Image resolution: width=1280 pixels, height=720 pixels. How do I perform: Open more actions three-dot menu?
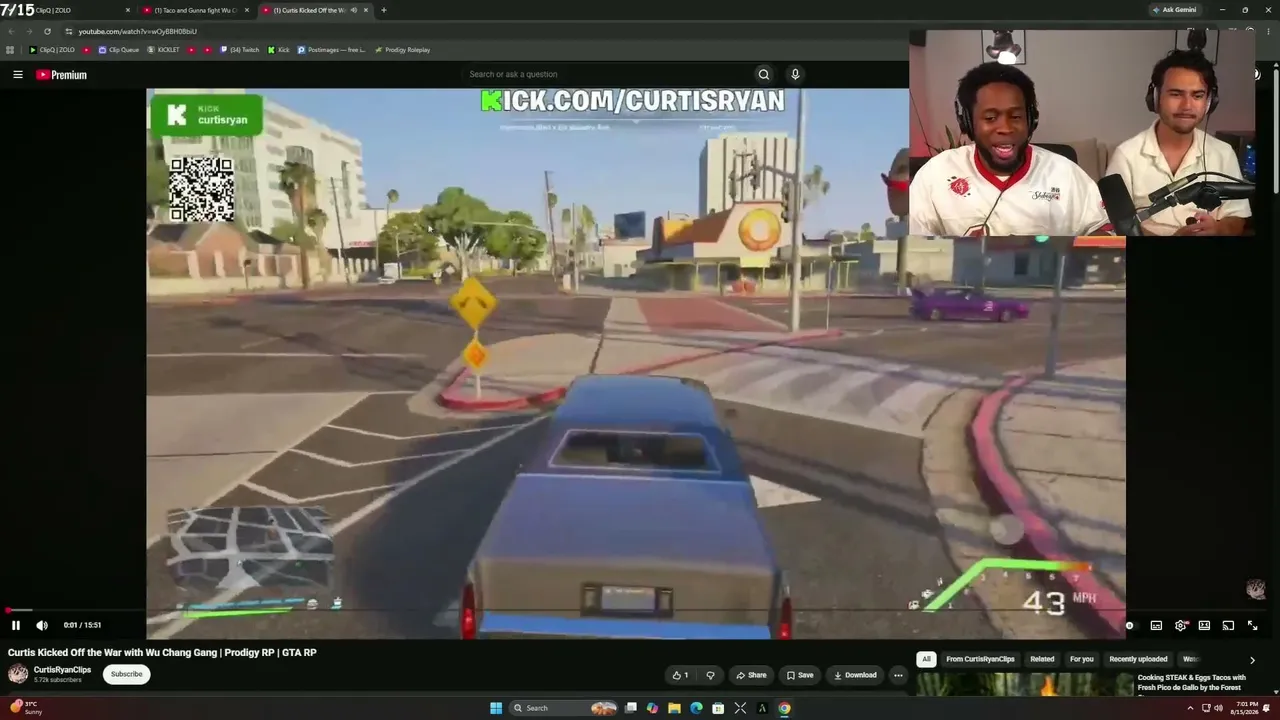click(x=898, y=675)
